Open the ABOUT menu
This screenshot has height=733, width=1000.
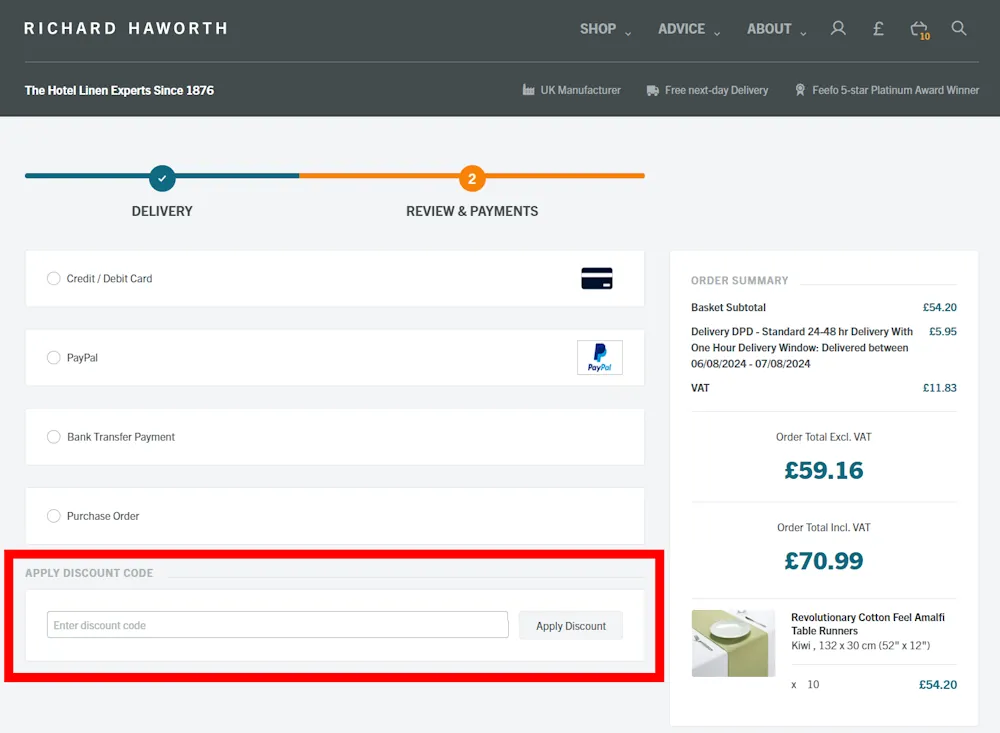point(769,29)
